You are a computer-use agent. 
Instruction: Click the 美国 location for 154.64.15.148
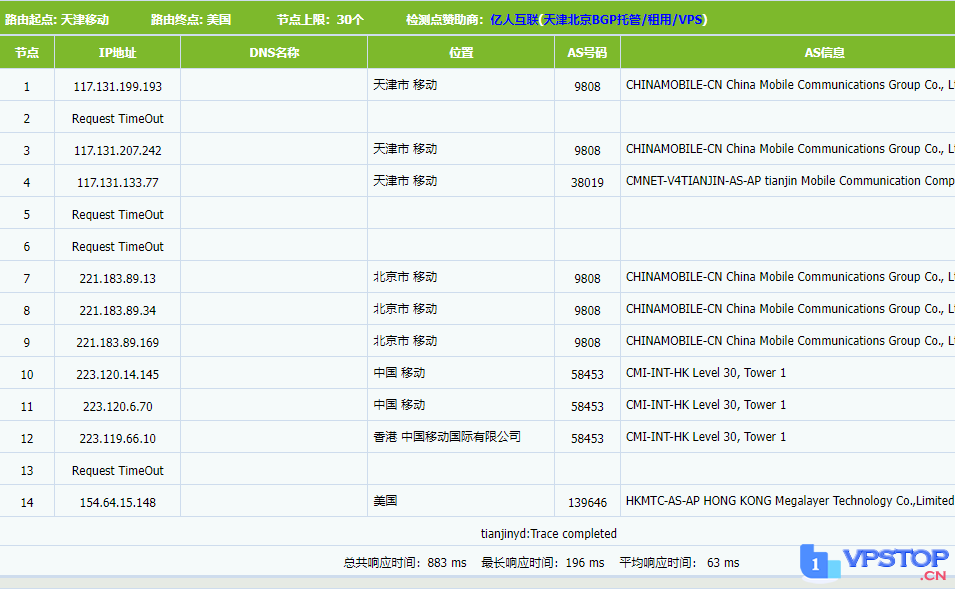tap(385, 501)
